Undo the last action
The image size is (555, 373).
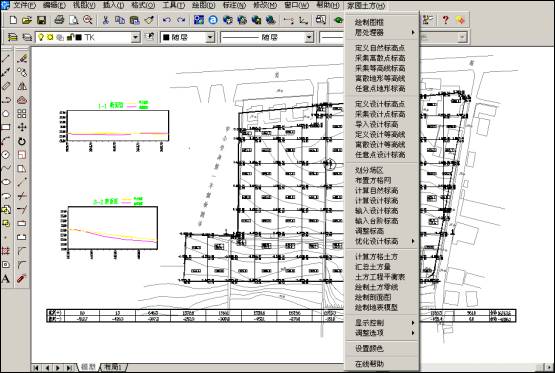tap(167, 20)
